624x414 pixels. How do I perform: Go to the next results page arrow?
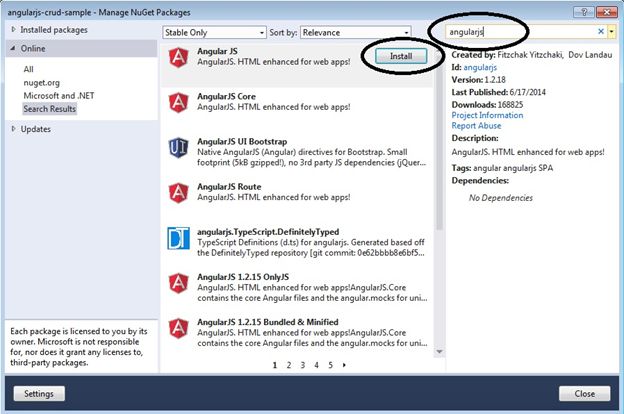click(344, 365)
